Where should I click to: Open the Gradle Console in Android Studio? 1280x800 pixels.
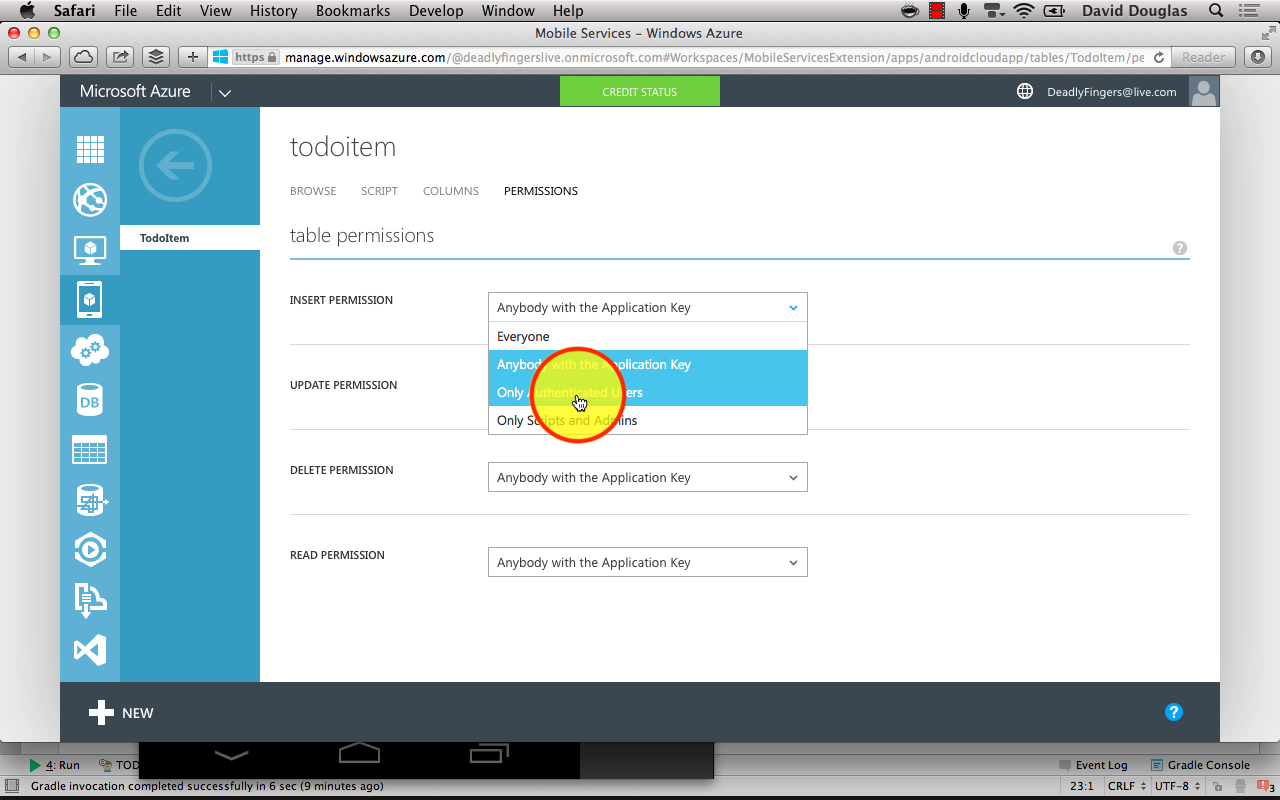point(1200,765)
